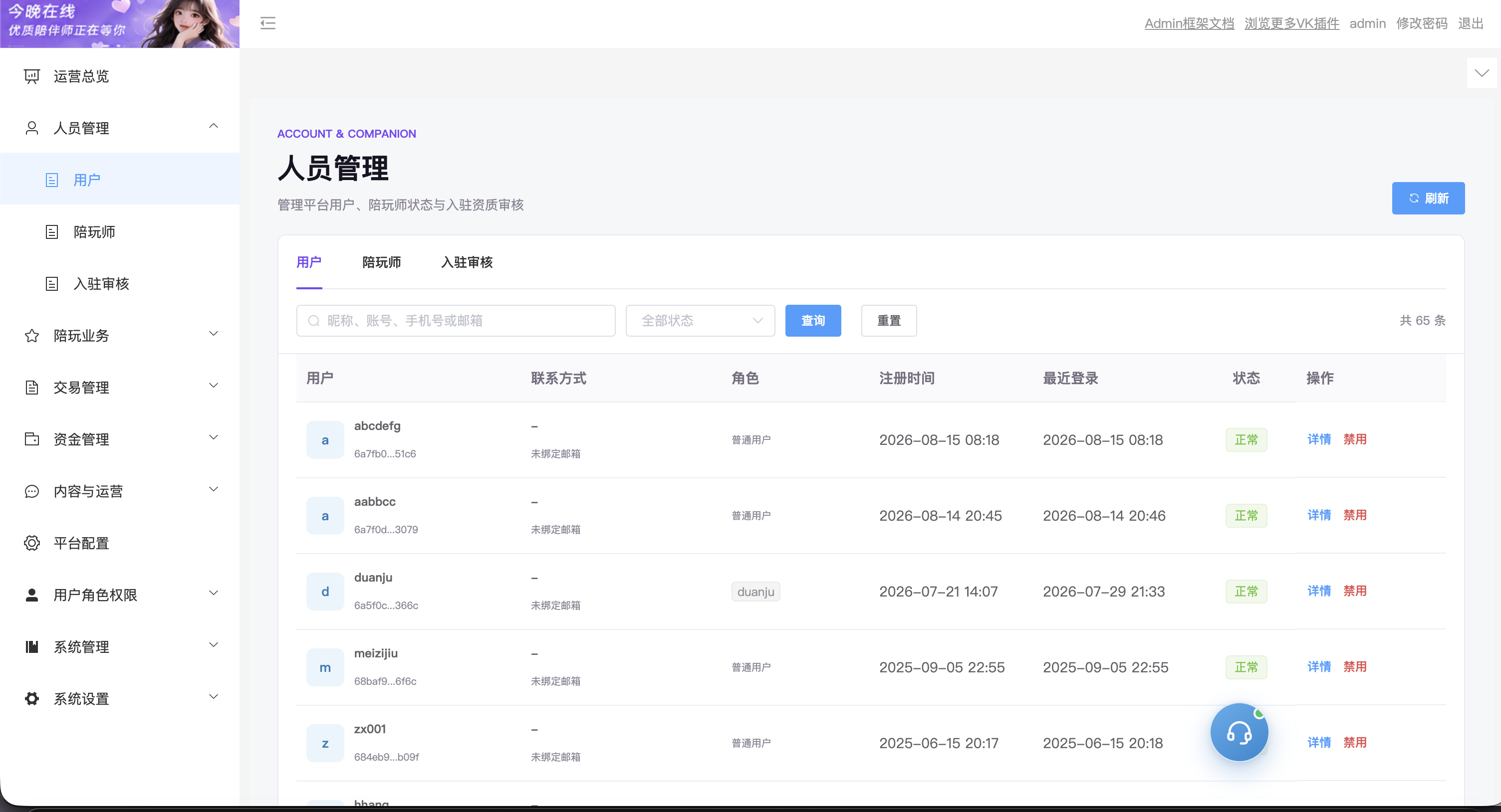Click the 重置 reset button
This screenshot has width=1501, height=812.
[x=889, y=320]
